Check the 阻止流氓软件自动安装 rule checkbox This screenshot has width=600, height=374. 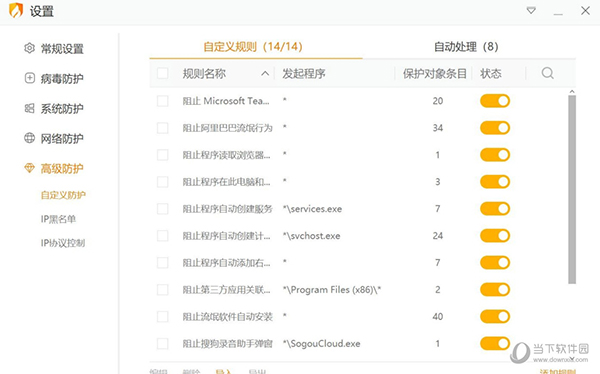point(163,317)
